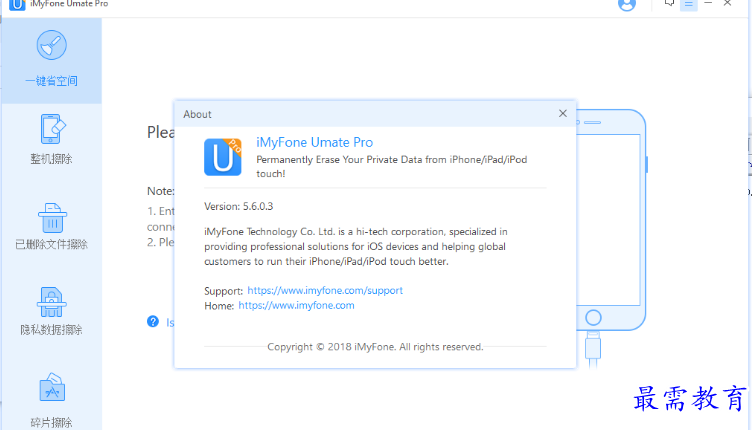This screenshot has height=430, width=755.
Task: Click the iMyFone Umate Pro title in About
Action: coord(314,143)
